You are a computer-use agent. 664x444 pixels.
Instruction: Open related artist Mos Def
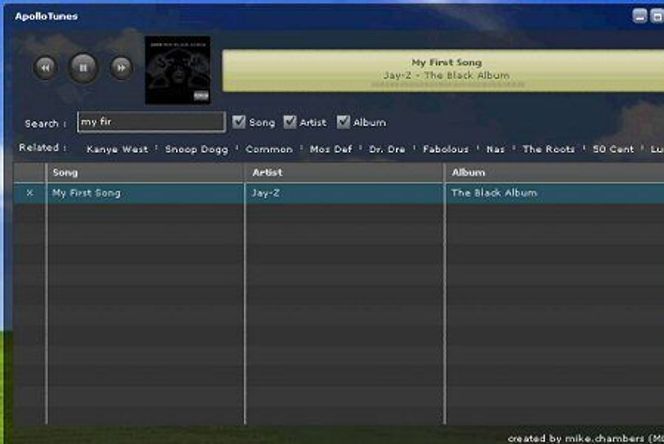point(331,149)
